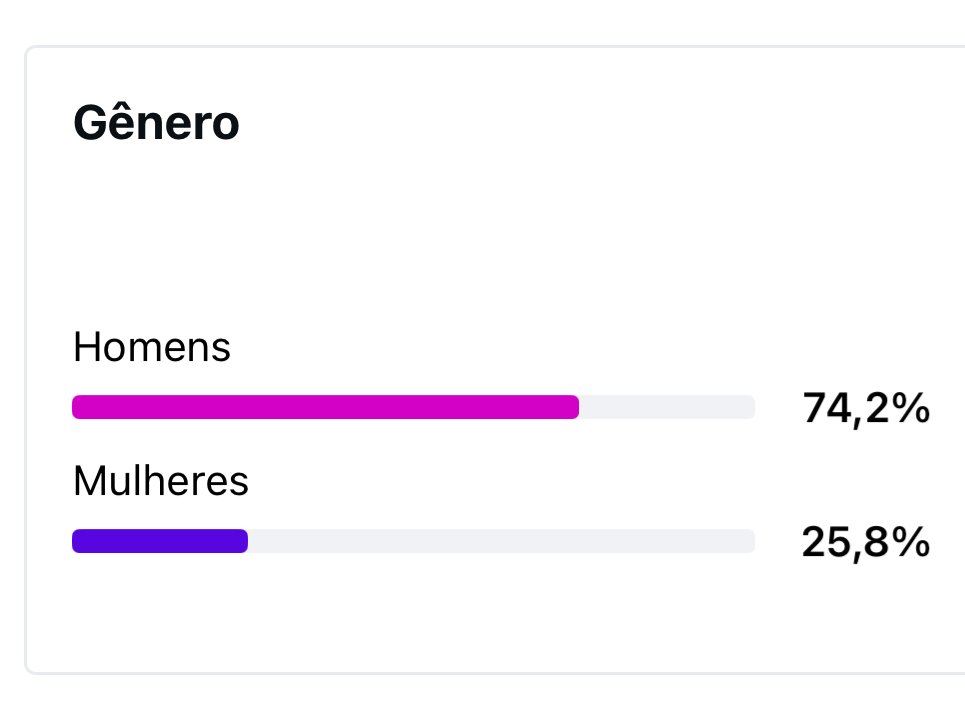965x705 pixels.
Task: Click the middle of the magenta bar
Action: (326, 407)
